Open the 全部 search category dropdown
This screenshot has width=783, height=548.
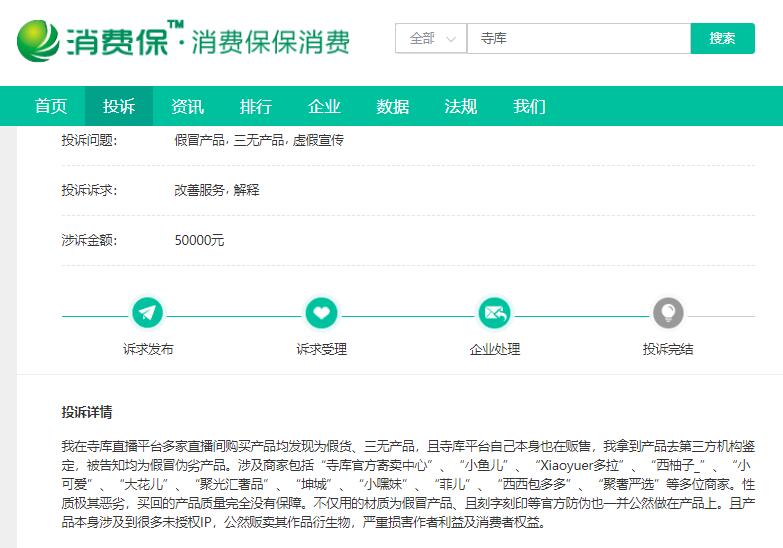pyautogui.click(x=431, y=39)
